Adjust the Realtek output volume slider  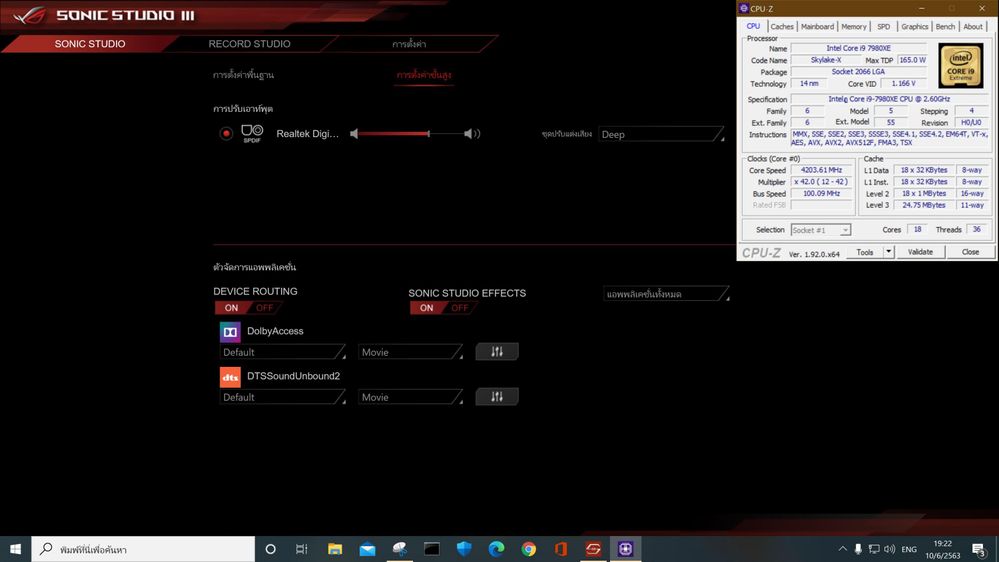point(412,134)
